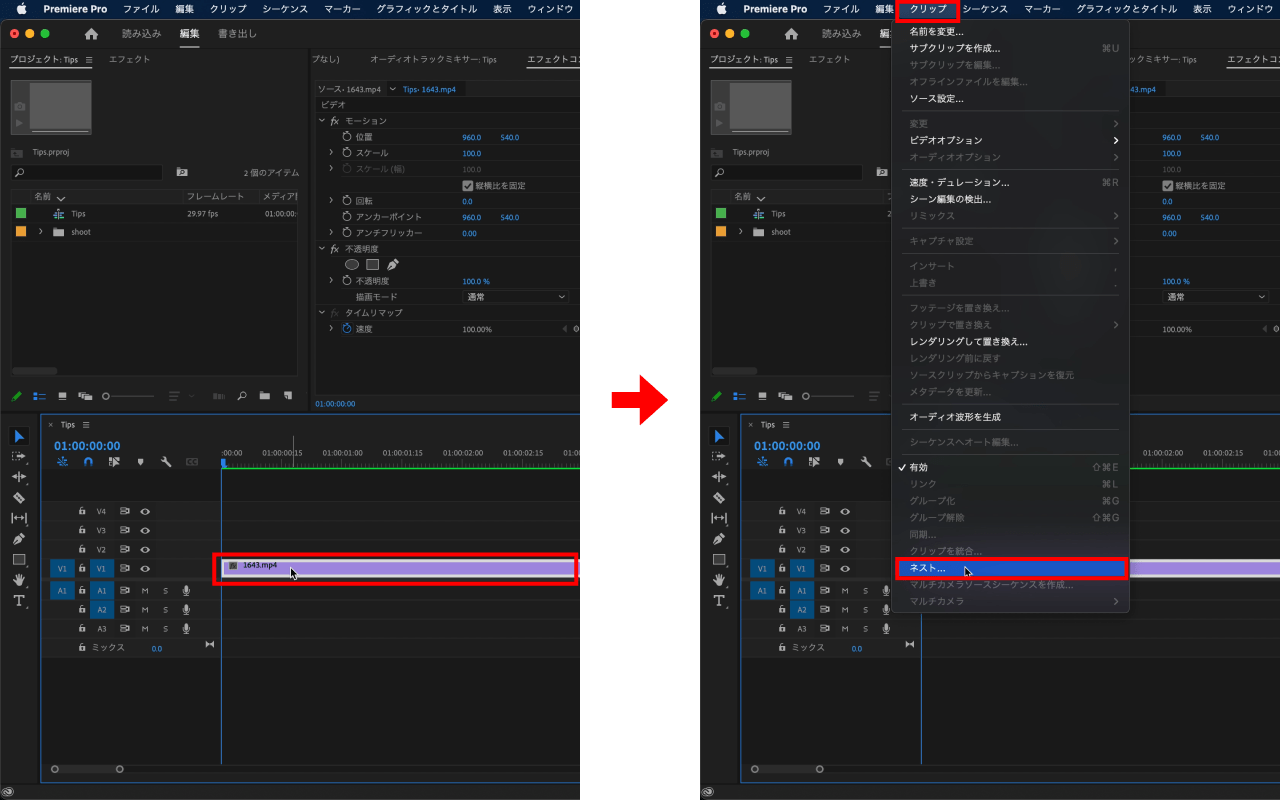This screenshot has width=1280, height=800.
Task: Open Find magnifier at left project panel bottom
Action: (x=242, y=396)
